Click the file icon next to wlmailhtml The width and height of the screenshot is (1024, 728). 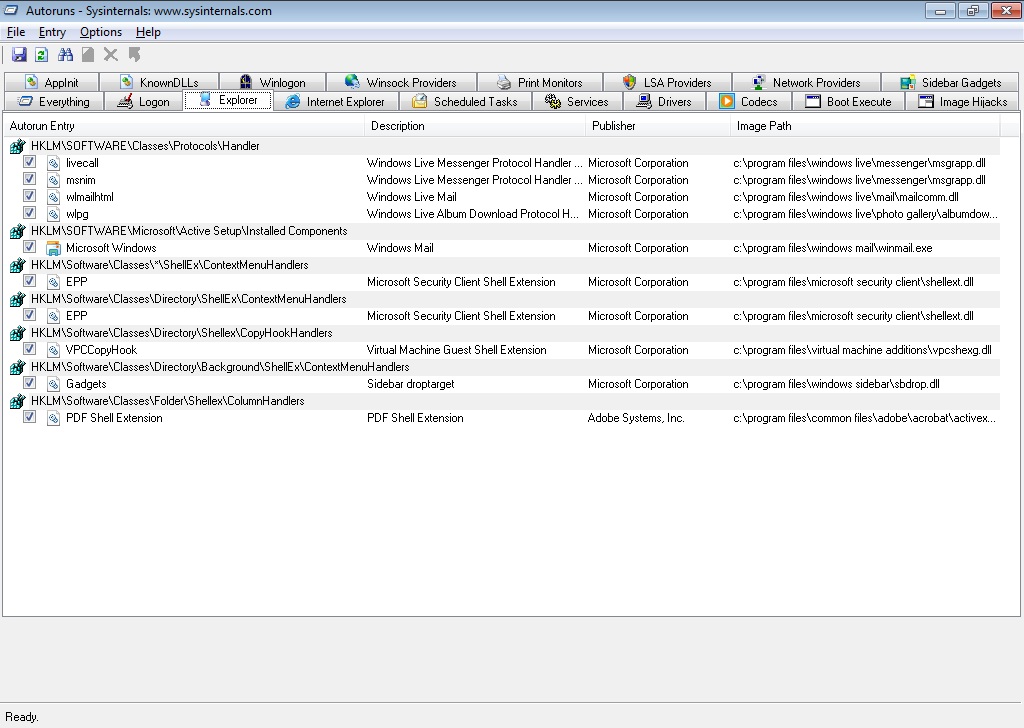click(x=54, y=197)
